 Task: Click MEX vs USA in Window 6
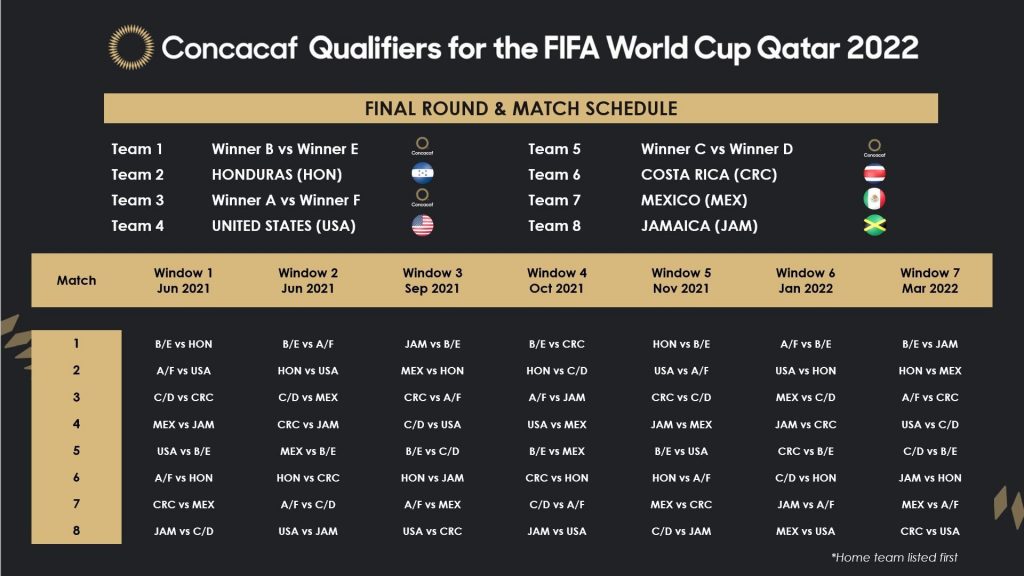click(805, 531)
